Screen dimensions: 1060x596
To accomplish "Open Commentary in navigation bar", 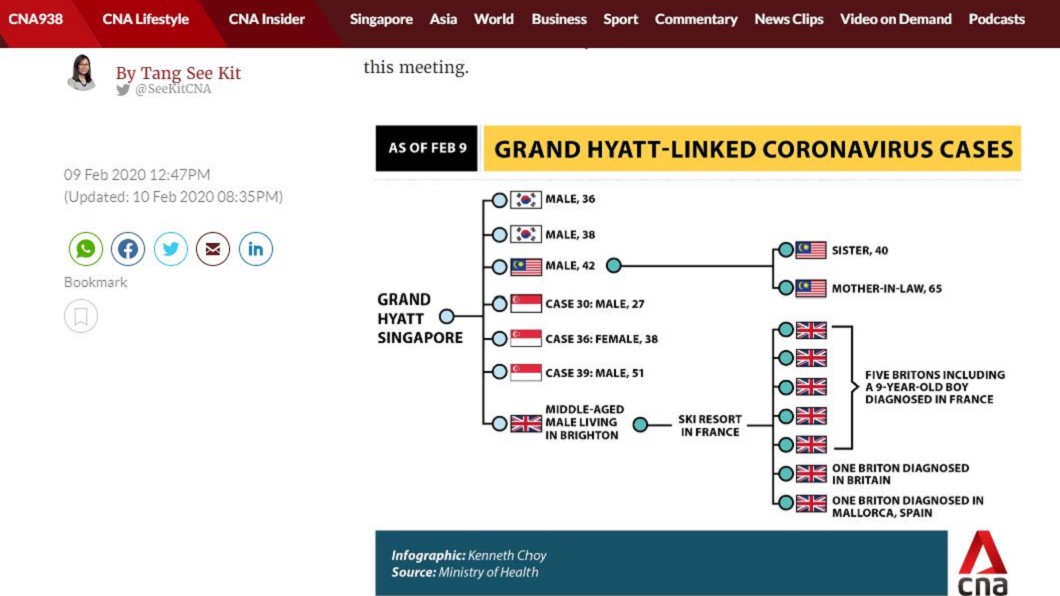I will pos(696,19).
